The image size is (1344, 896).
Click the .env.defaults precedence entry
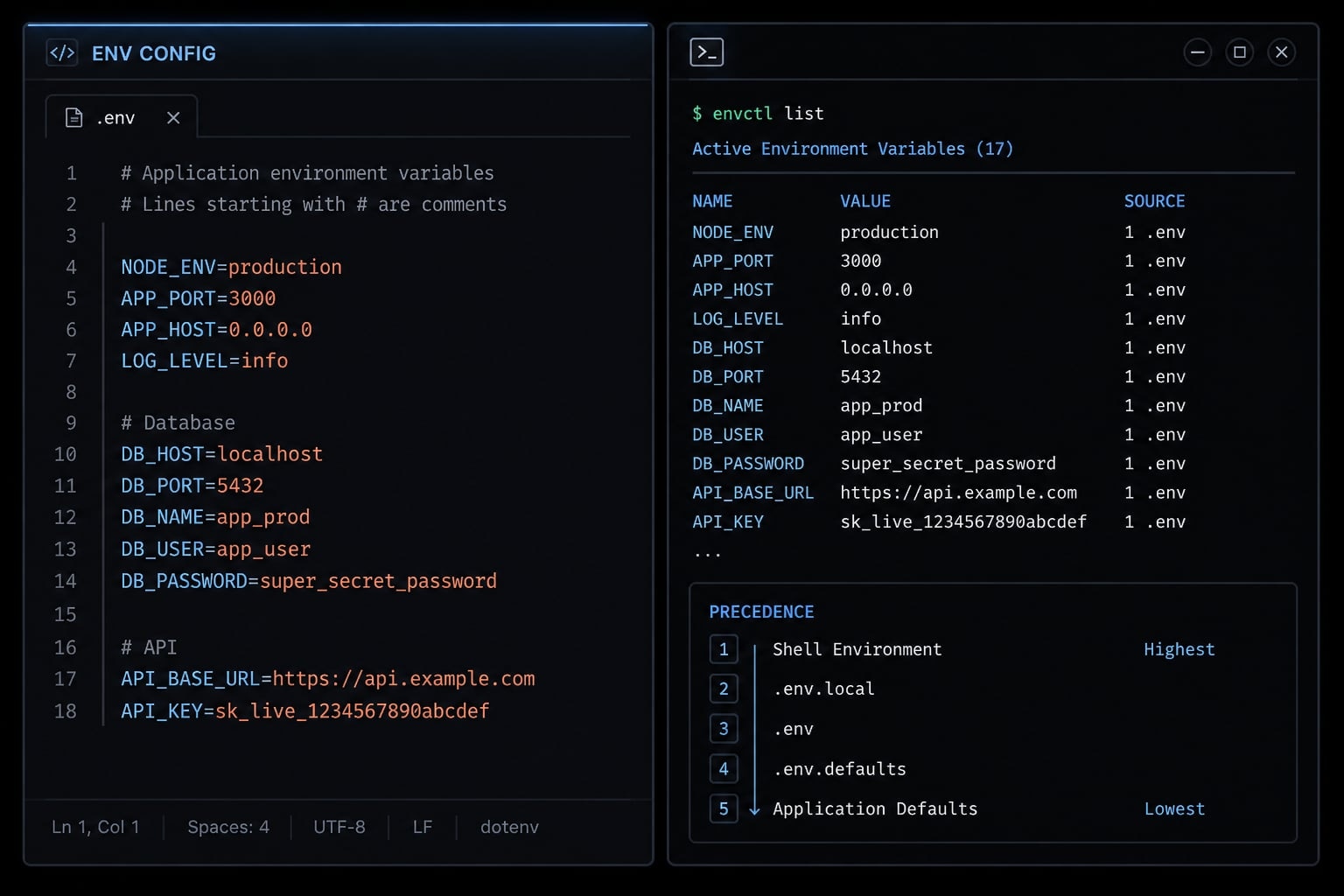tap(840, 769)
